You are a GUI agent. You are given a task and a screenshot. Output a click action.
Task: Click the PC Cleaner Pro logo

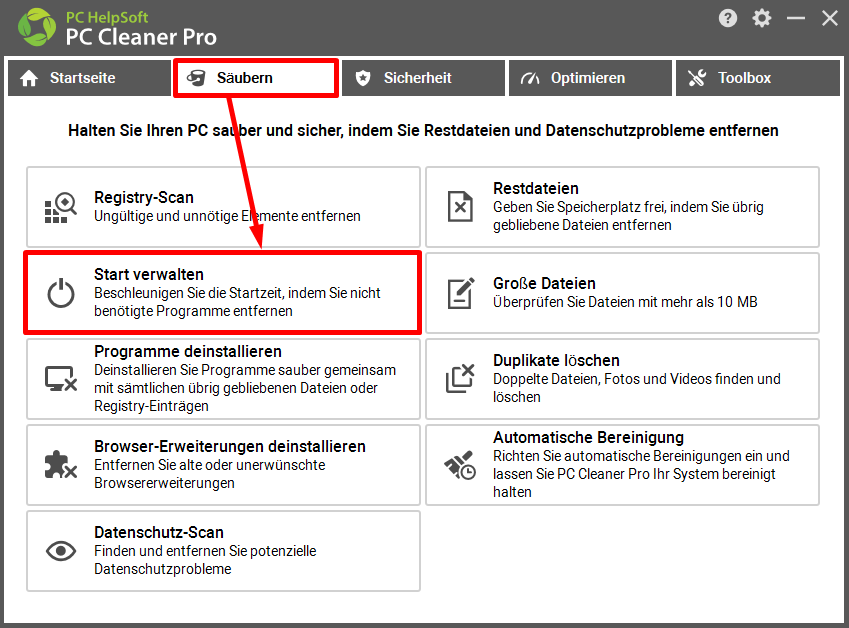point(35,27)
